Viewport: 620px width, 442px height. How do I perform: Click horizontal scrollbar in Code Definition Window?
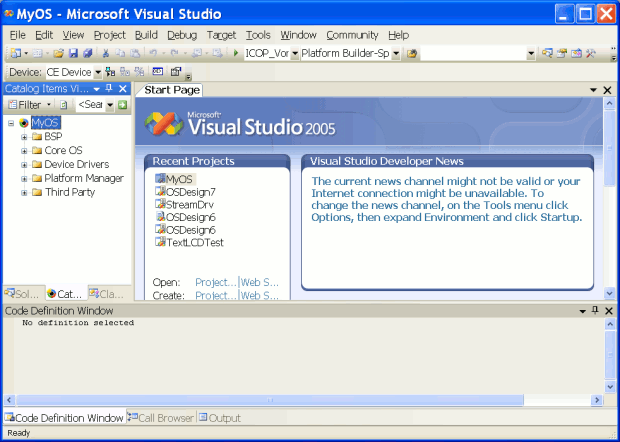point(270,400)
